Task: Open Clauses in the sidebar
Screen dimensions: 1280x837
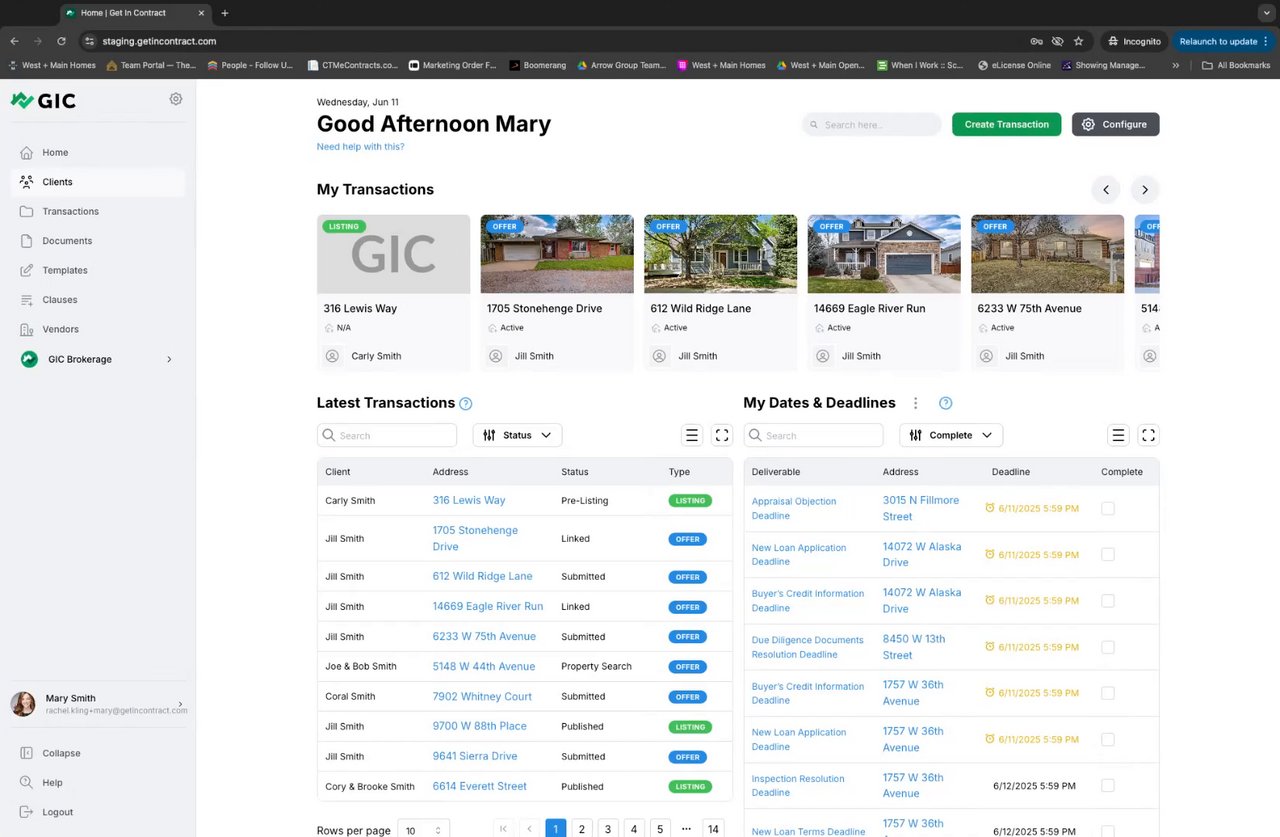Action: pyautogui.click(x=60, y=300)
